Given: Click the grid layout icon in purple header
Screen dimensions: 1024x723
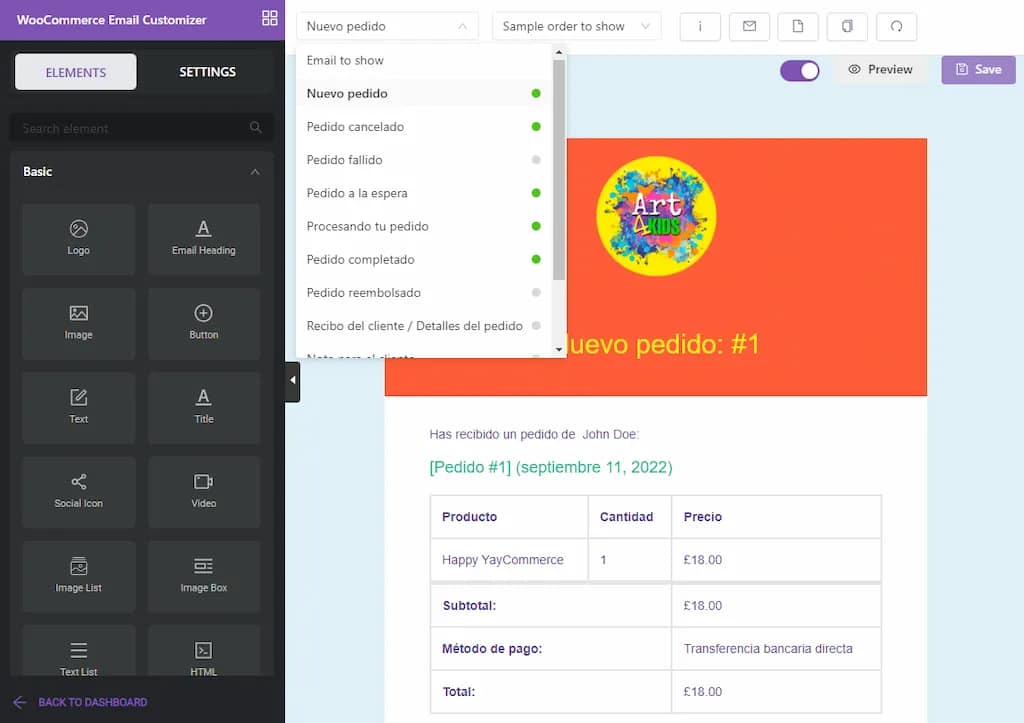Looking at the screenshot, I should click(270, 18).
